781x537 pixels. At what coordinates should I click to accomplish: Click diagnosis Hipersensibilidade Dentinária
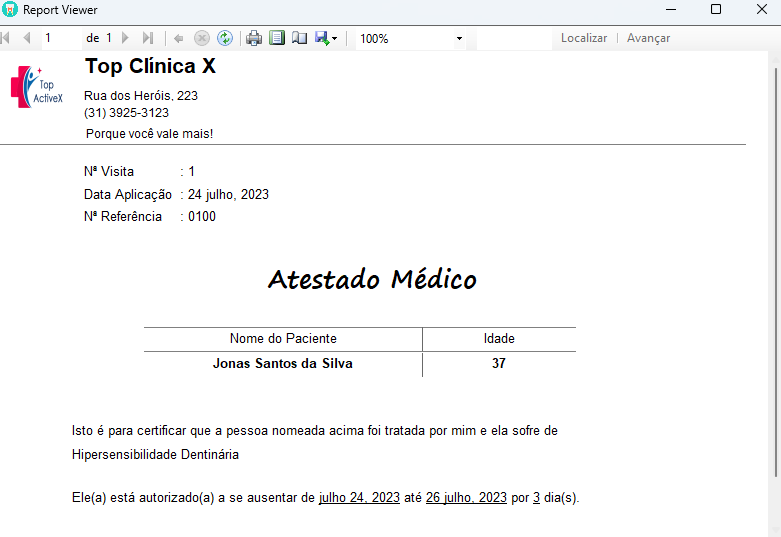tap(155, 455)
